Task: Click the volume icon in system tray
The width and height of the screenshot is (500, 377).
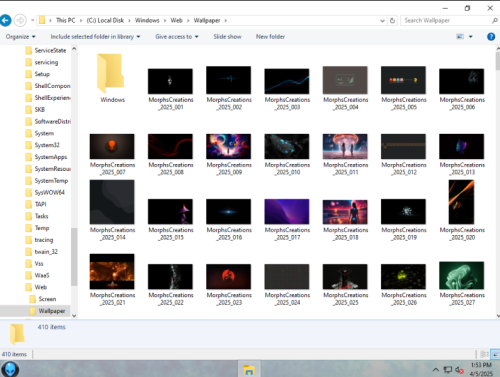Action: [x=459, y=370]
